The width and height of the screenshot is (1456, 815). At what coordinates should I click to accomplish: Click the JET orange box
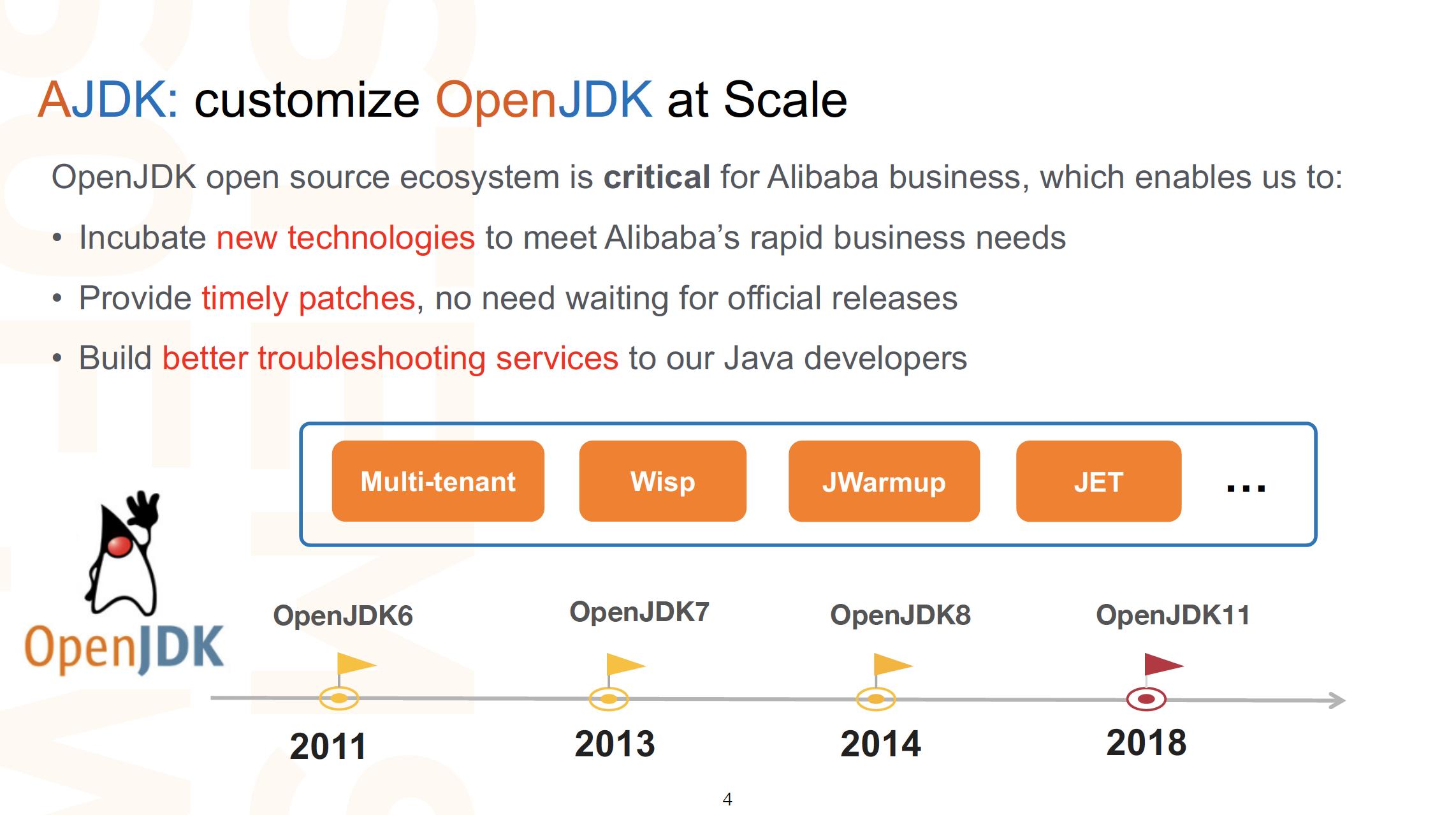(x=1098, y=481)
